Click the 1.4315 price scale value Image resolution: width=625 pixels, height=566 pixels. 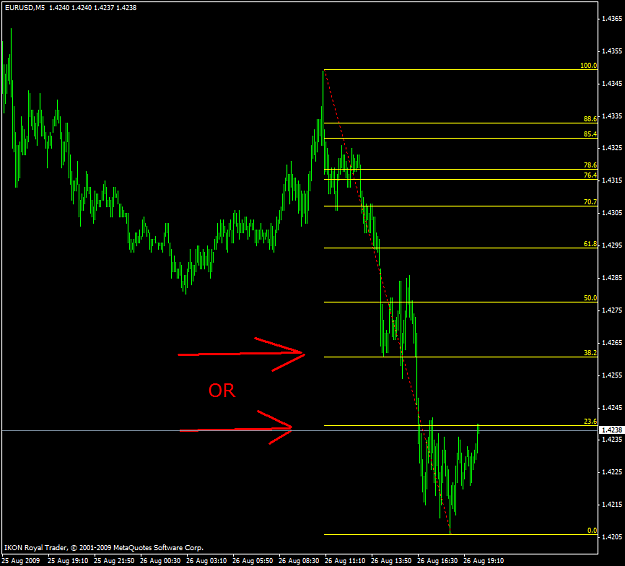point(612,181)
